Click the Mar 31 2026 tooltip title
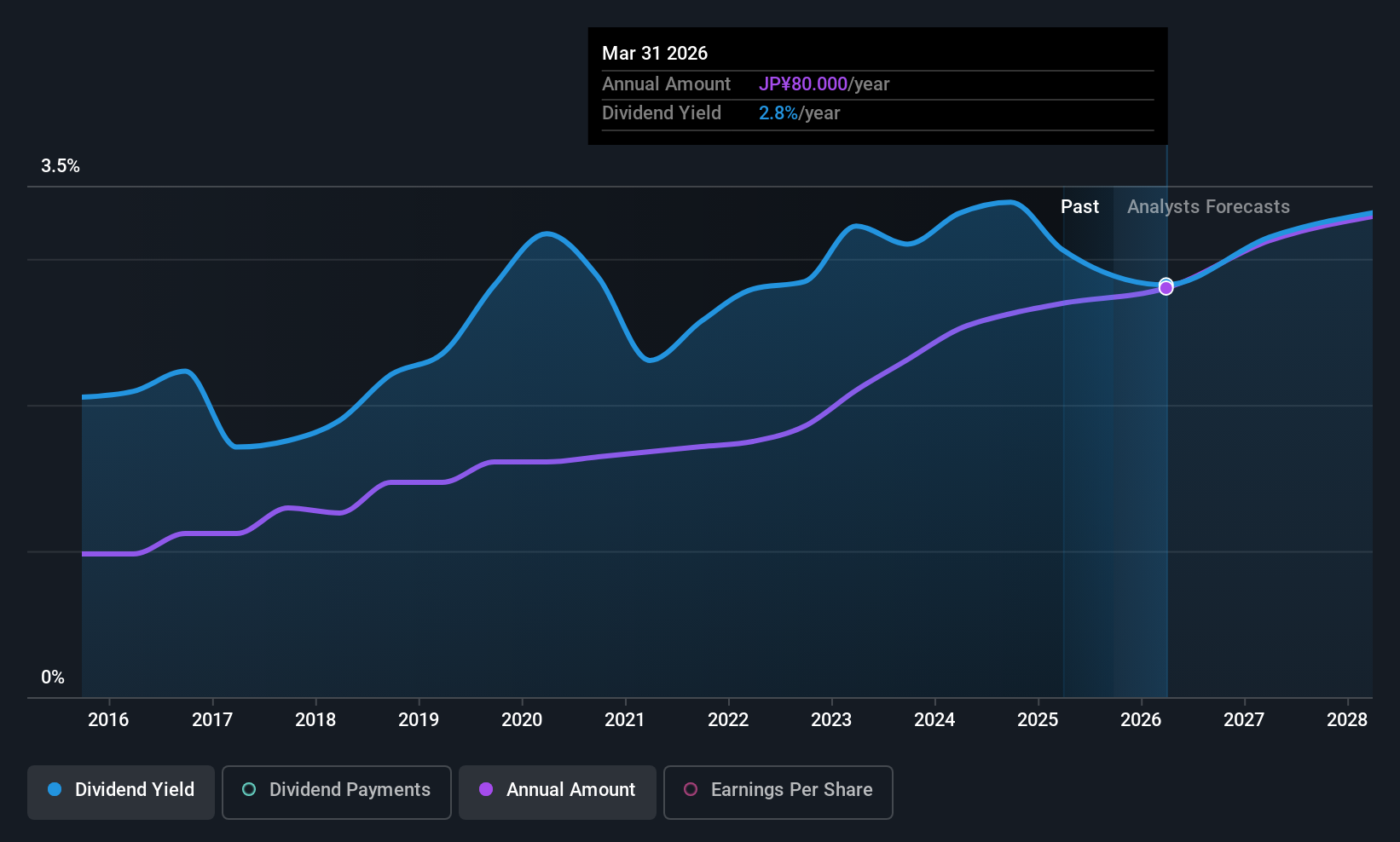Viewport: 1400px width, 842px height. click(655, 53)
